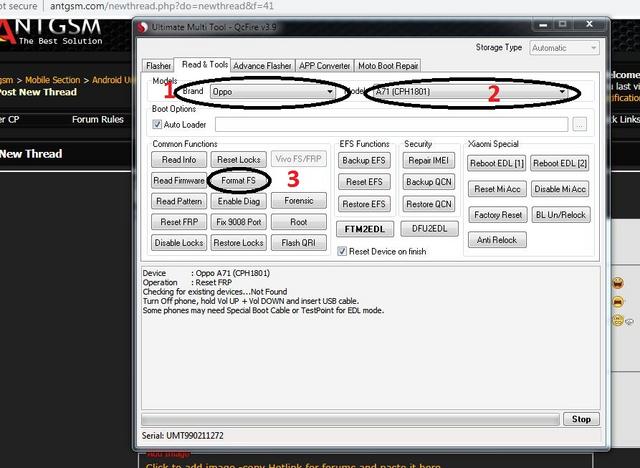Select the Read & Tools tab
Image resolution: width=640 pixels, height=468 pixels.
pos(204,64)
